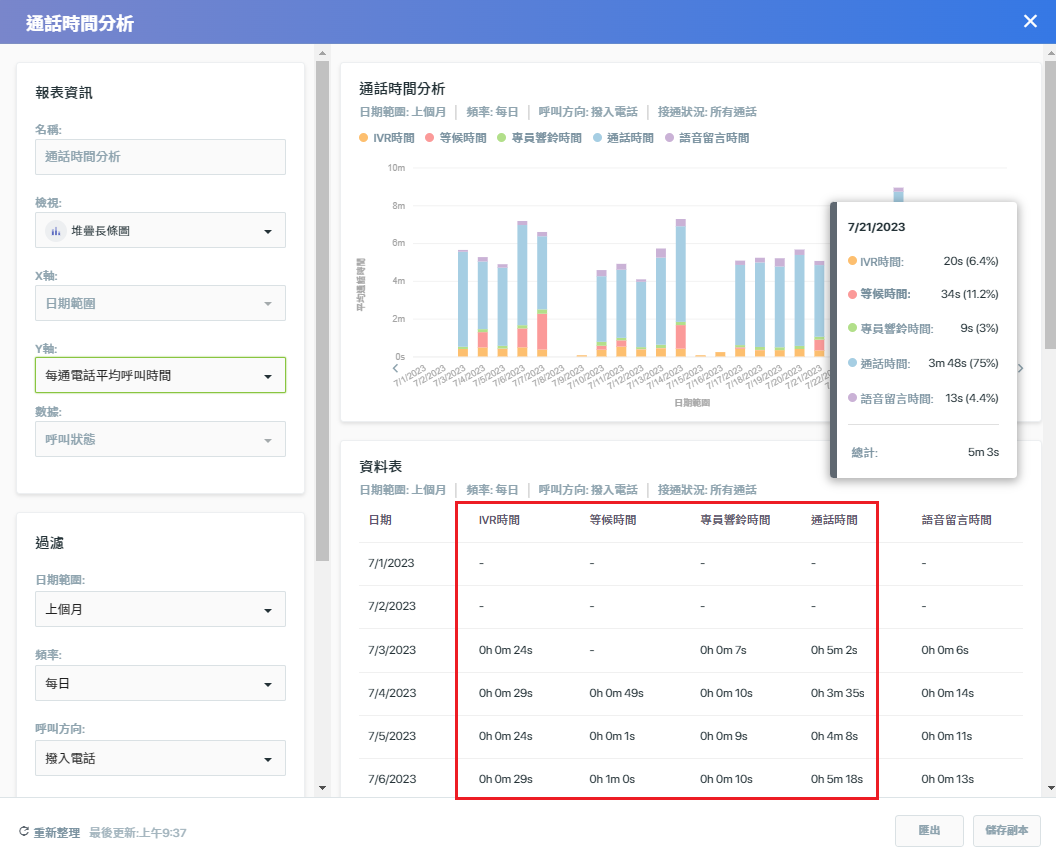Click the 0h 4m 8s talk time cell
The width and height of the screenshot is (1056, 864).
point(834,736)
